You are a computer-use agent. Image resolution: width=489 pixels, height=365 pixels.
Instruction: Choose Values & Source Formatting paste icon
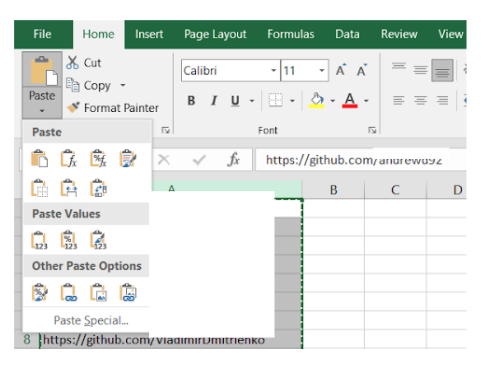98,240
